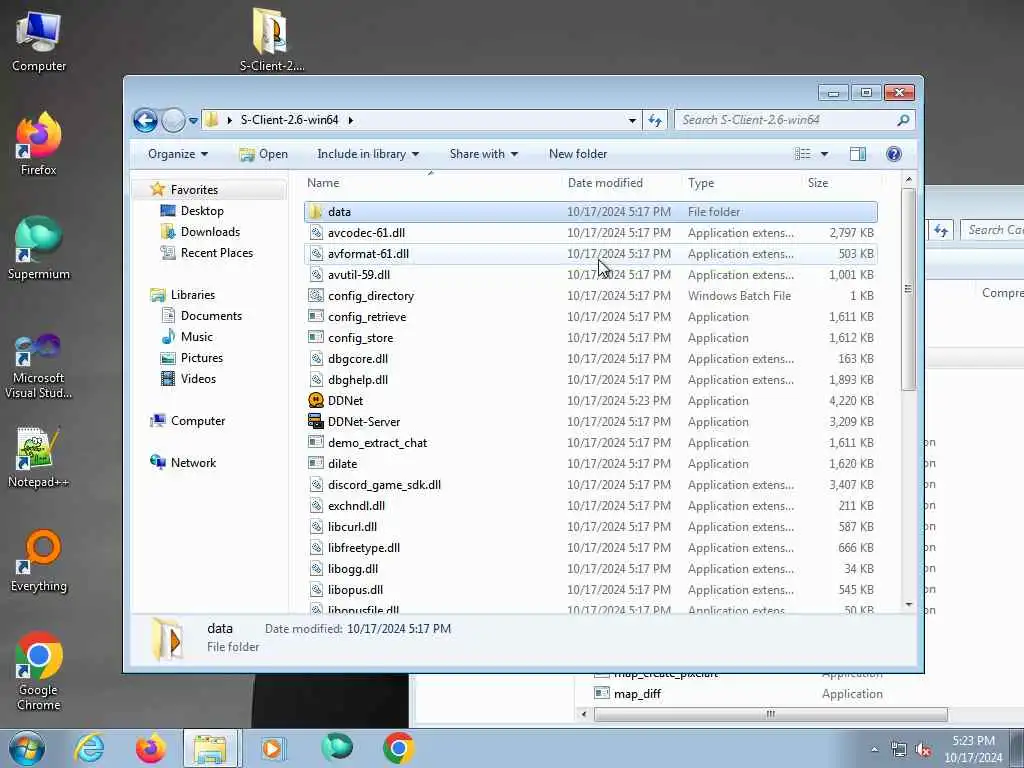Screen dimensions: 1024x768
Task: Select Libraries in the navigation pane
Action: (x=193, y=295)
